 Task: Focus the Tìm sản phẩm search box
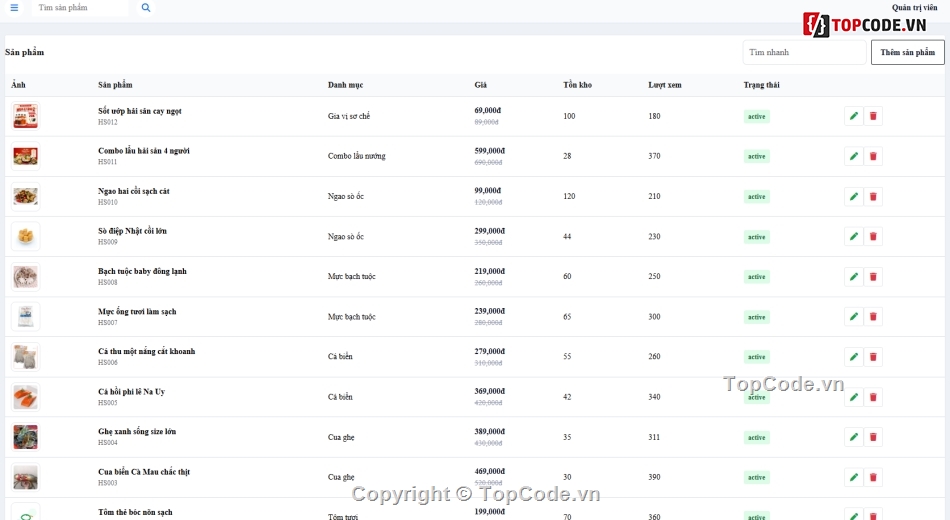[x=81, y=8]
